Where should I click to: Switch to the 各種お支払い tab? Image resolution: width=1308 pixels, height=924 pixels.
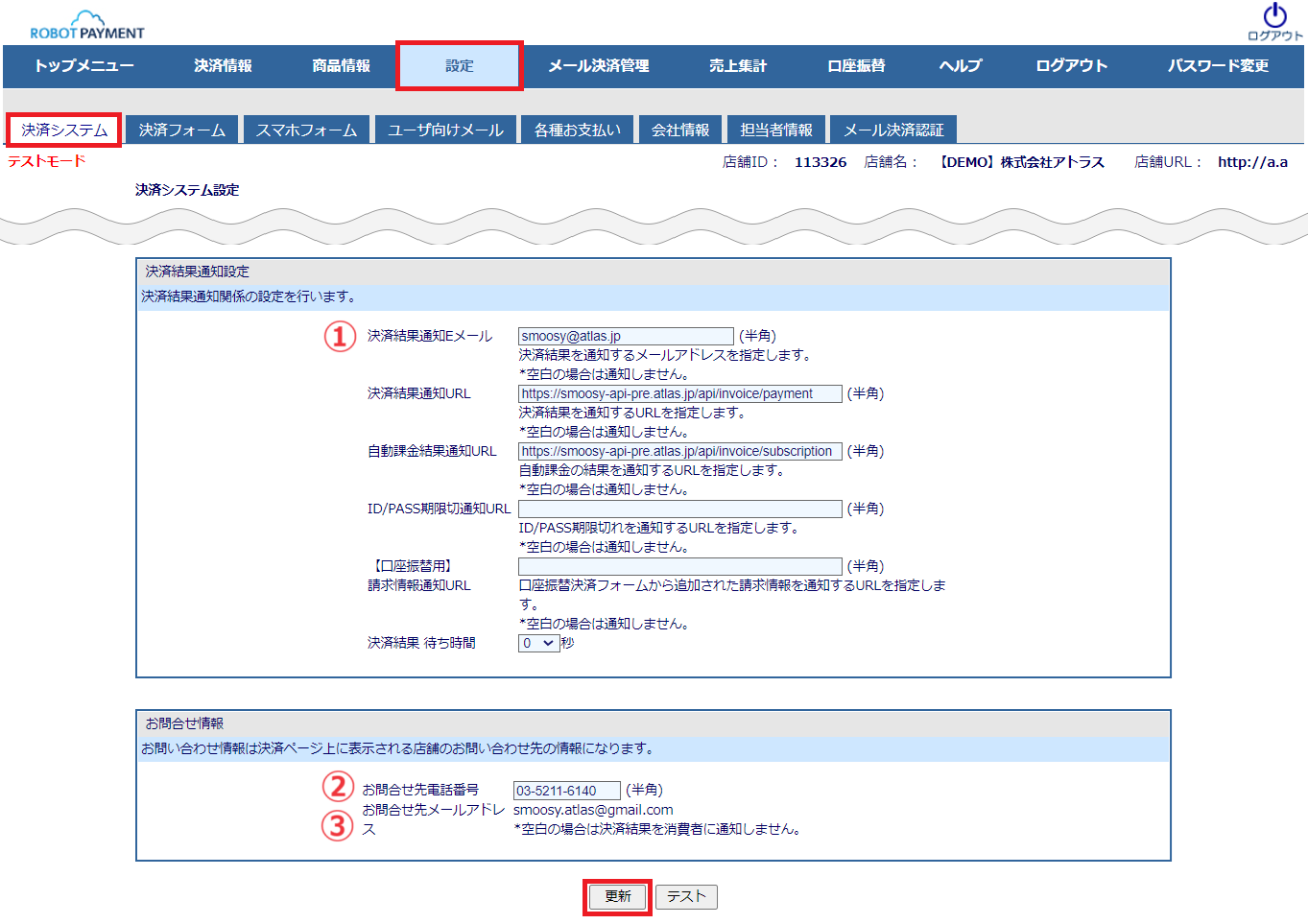pyautogui.click(x=578, y=130)
